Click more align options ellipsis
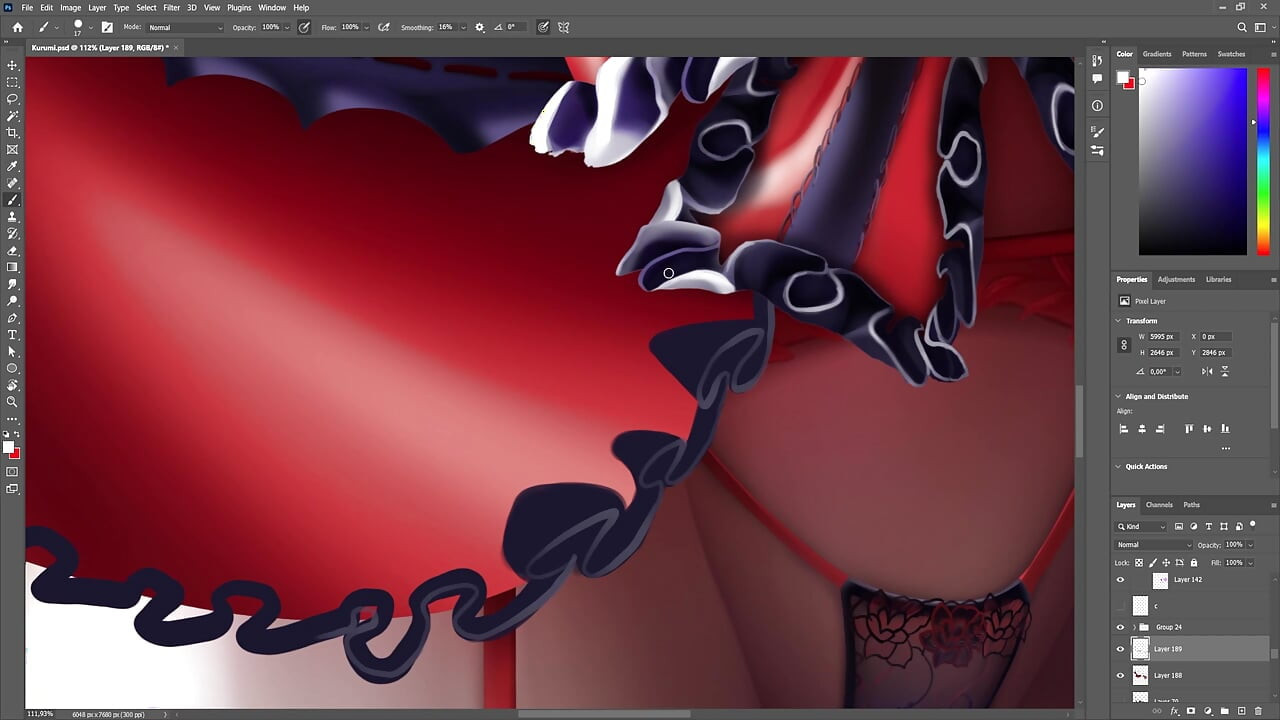Viewport: 1280px width, 720px height. pyautogui.click(x=1226, y=448)
